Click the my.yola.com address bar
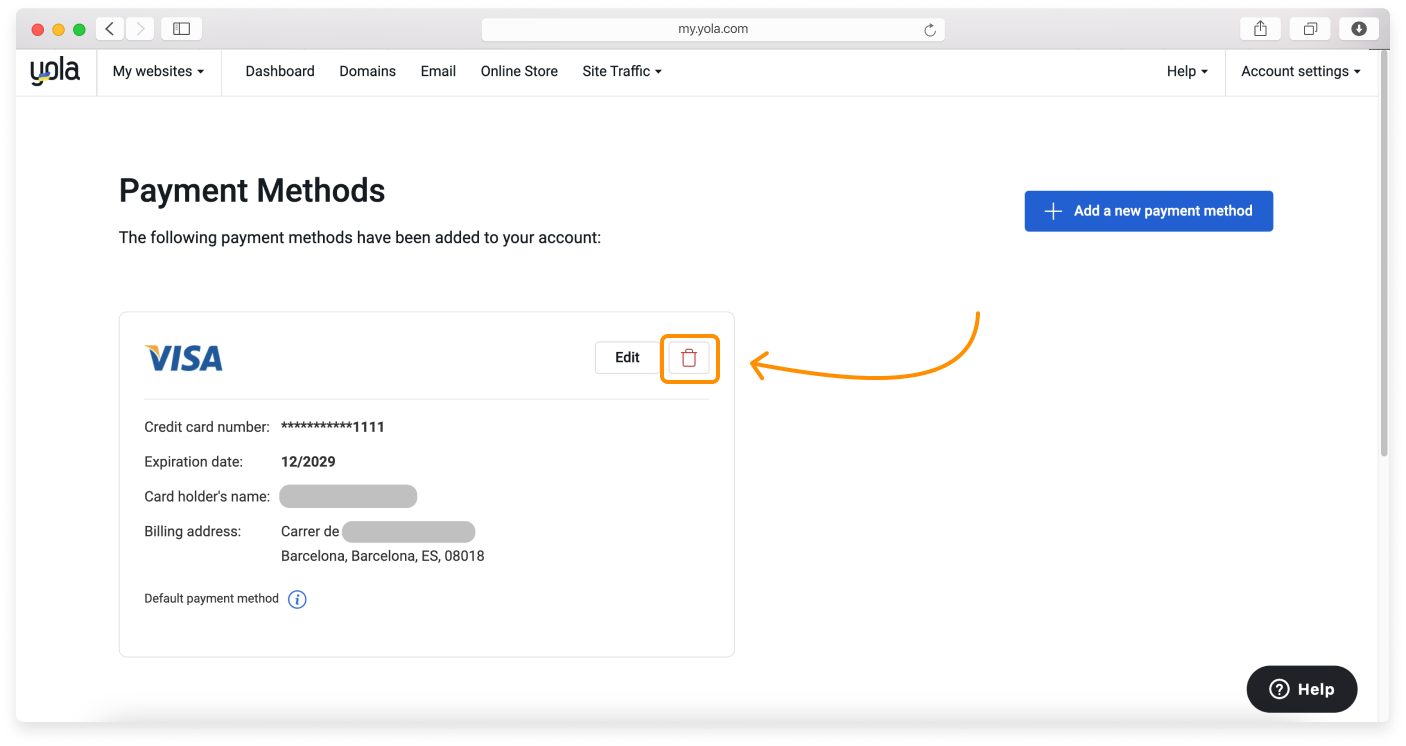Image resolution: width=1406 pixels, height=746 pixels. tap(713, 28)
